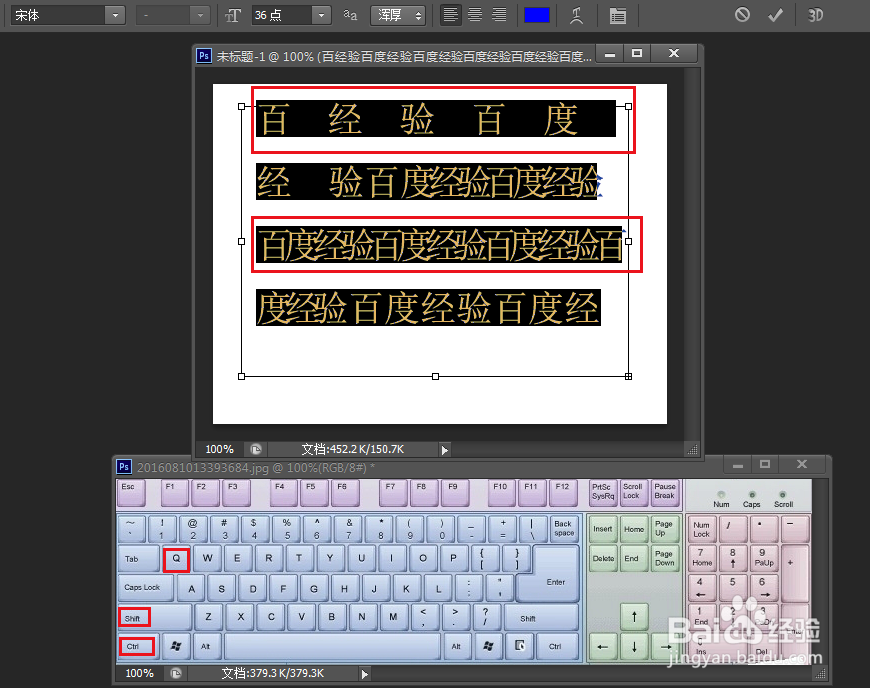The image size is (870, 688).
Task: Toggle the Character and Paragraph panels
Action: 618,16
